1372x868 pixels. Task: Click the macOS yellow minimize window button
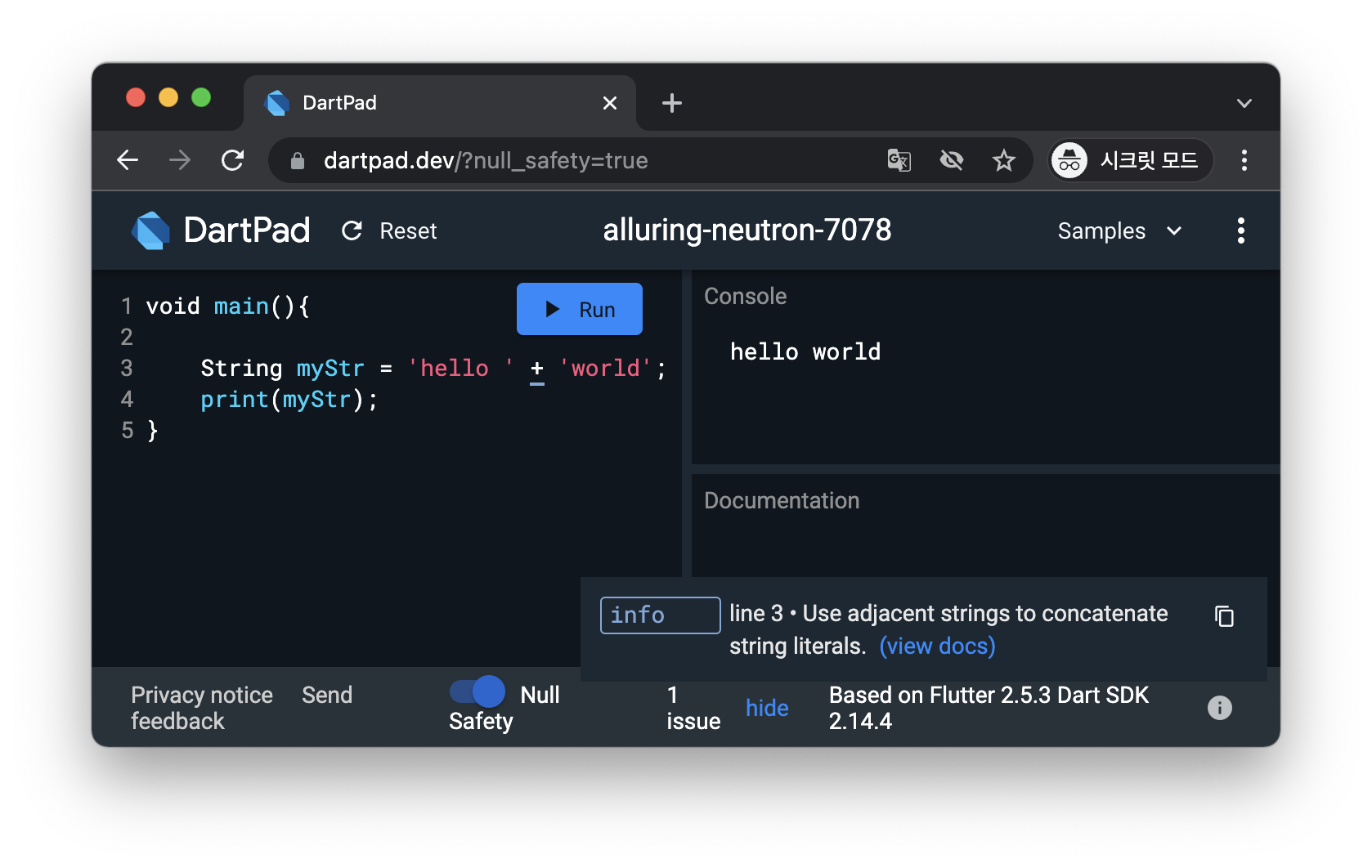point(168,97)
